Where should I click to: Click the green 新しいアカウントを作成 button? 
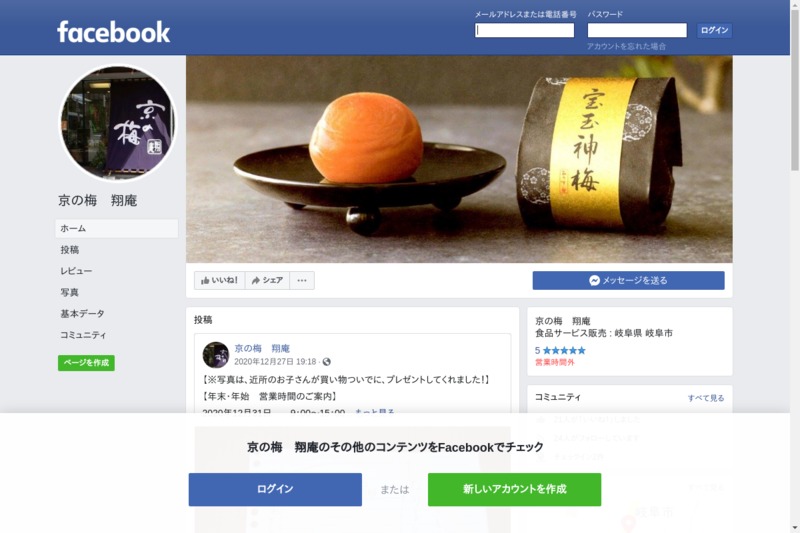[x=514, y=489]
